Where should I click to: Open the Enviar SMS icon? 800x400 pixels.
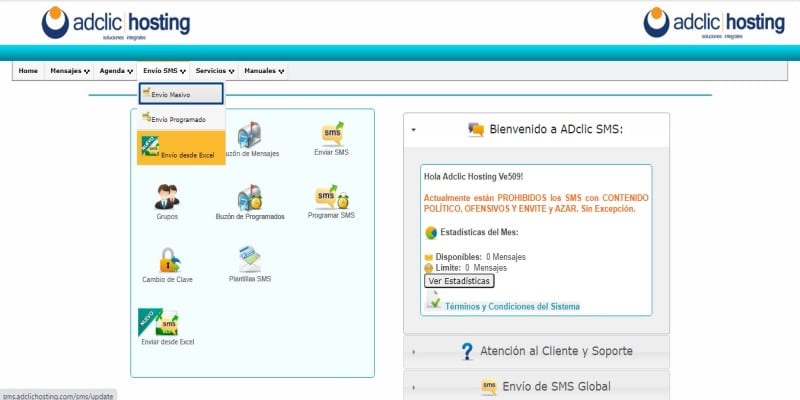click(331, 134)
